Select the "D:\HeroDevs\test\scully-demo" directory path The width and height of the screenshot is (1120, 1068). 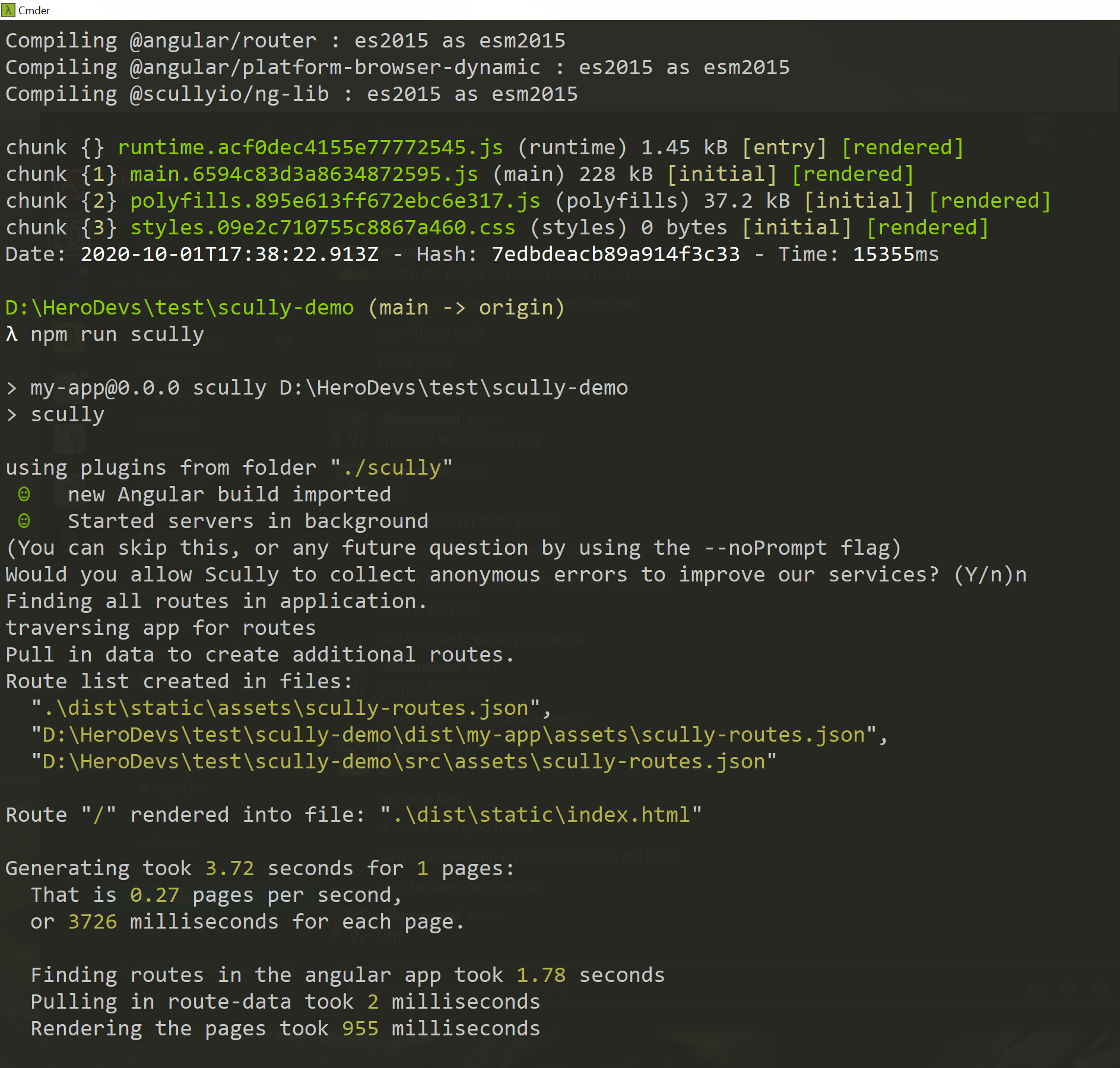(x=178, y=307)
